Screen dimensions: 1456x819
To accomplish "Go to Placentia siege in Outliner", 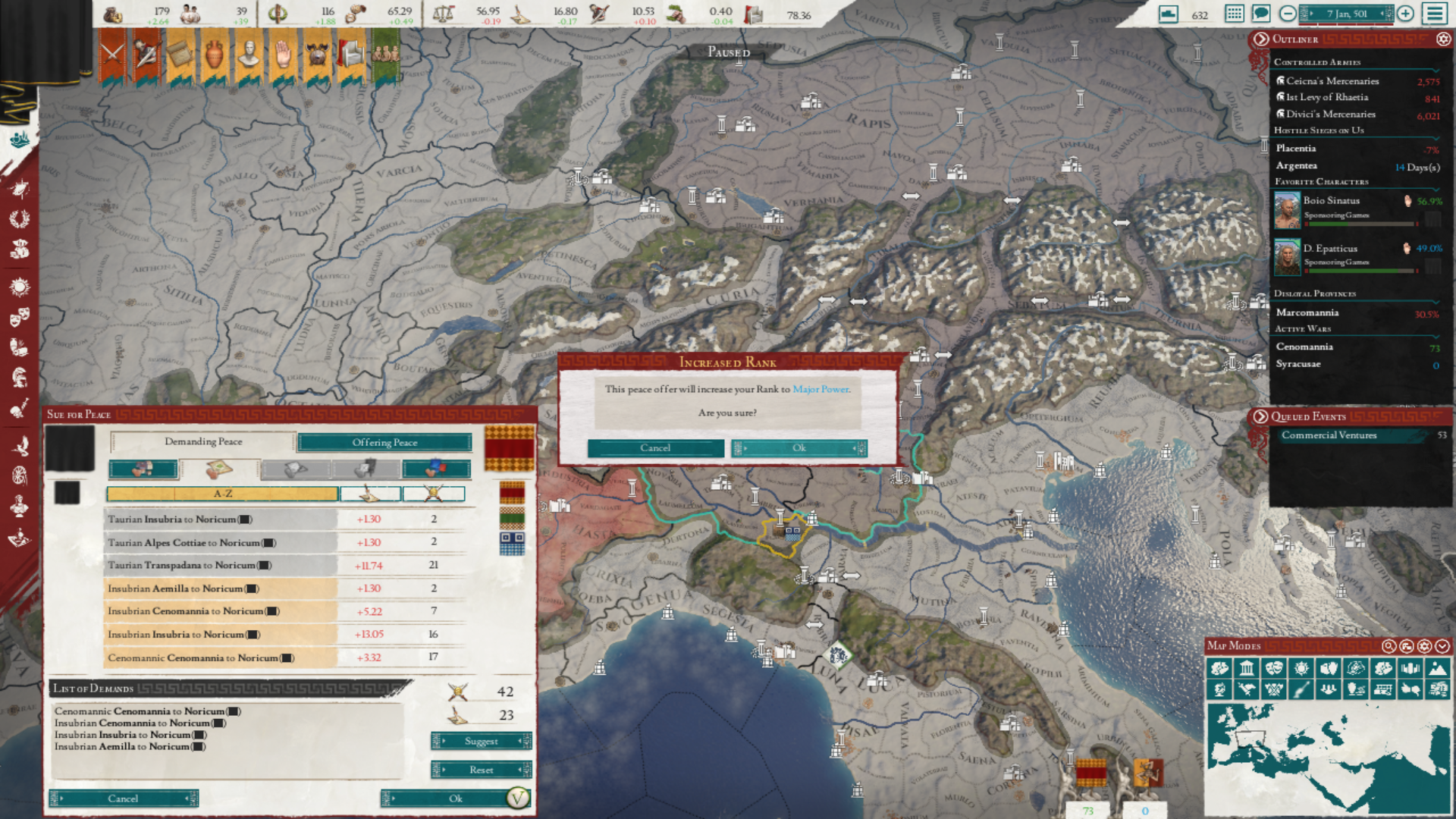I will 1357,148.
